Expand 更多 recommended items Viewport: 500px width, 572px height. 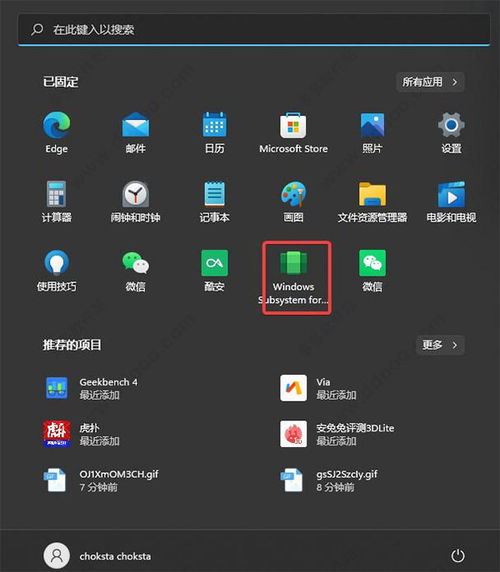[440, 345]
